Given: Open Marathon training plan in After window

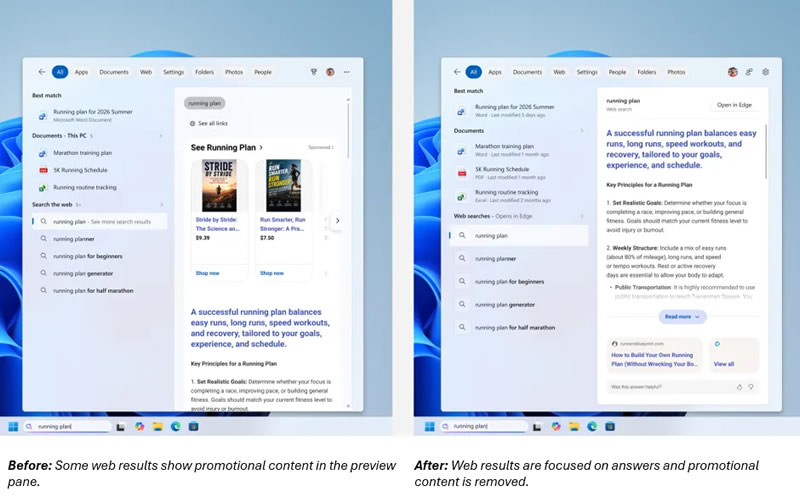Looking at the screenshot, I should 518,150.
